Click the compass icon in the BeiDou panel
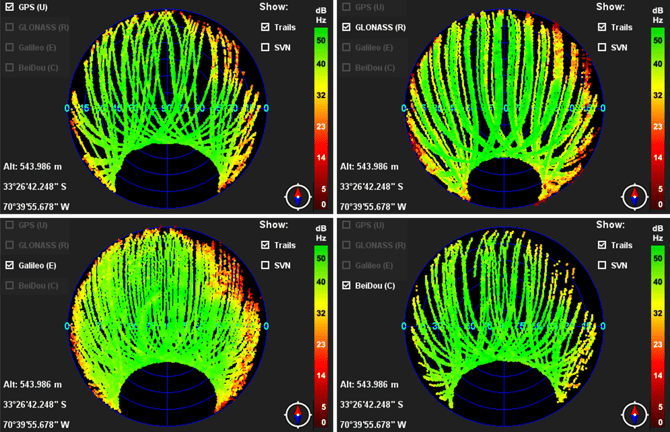Screen dimensions: 670x432 click(x=633, y=413)
